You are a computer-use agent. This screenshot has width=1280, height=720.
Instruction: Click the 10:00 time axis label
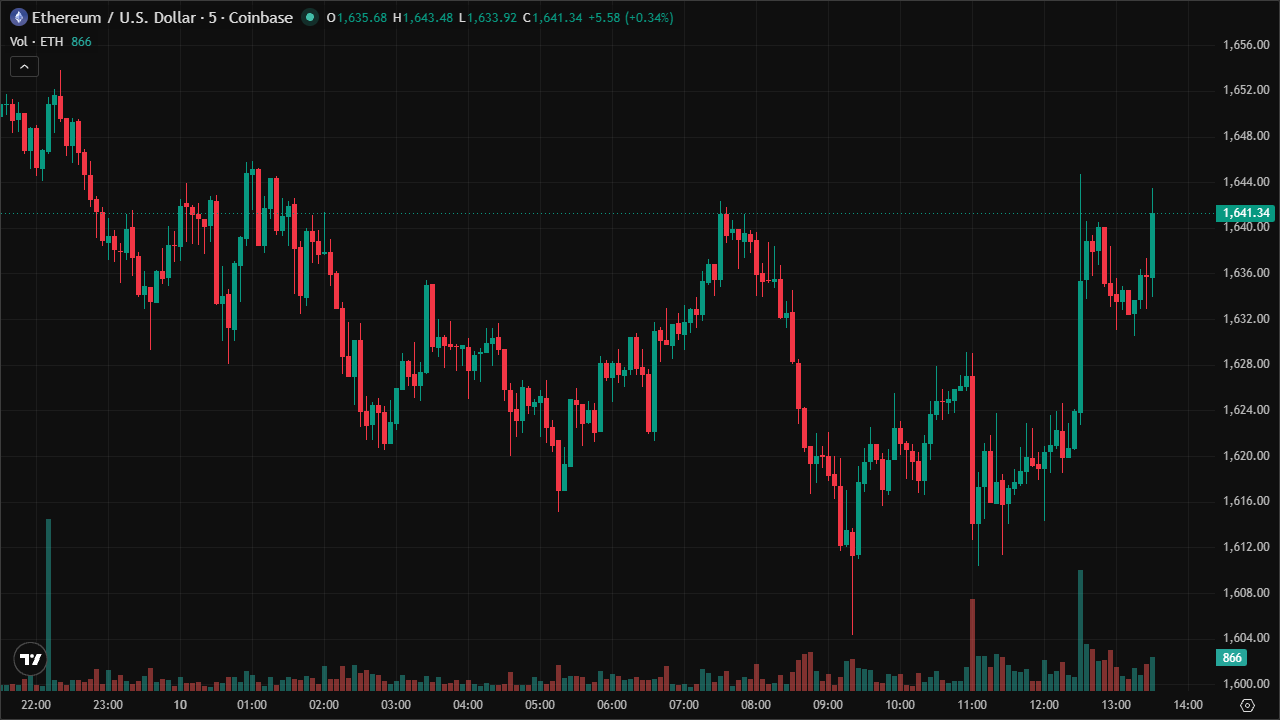900,705
